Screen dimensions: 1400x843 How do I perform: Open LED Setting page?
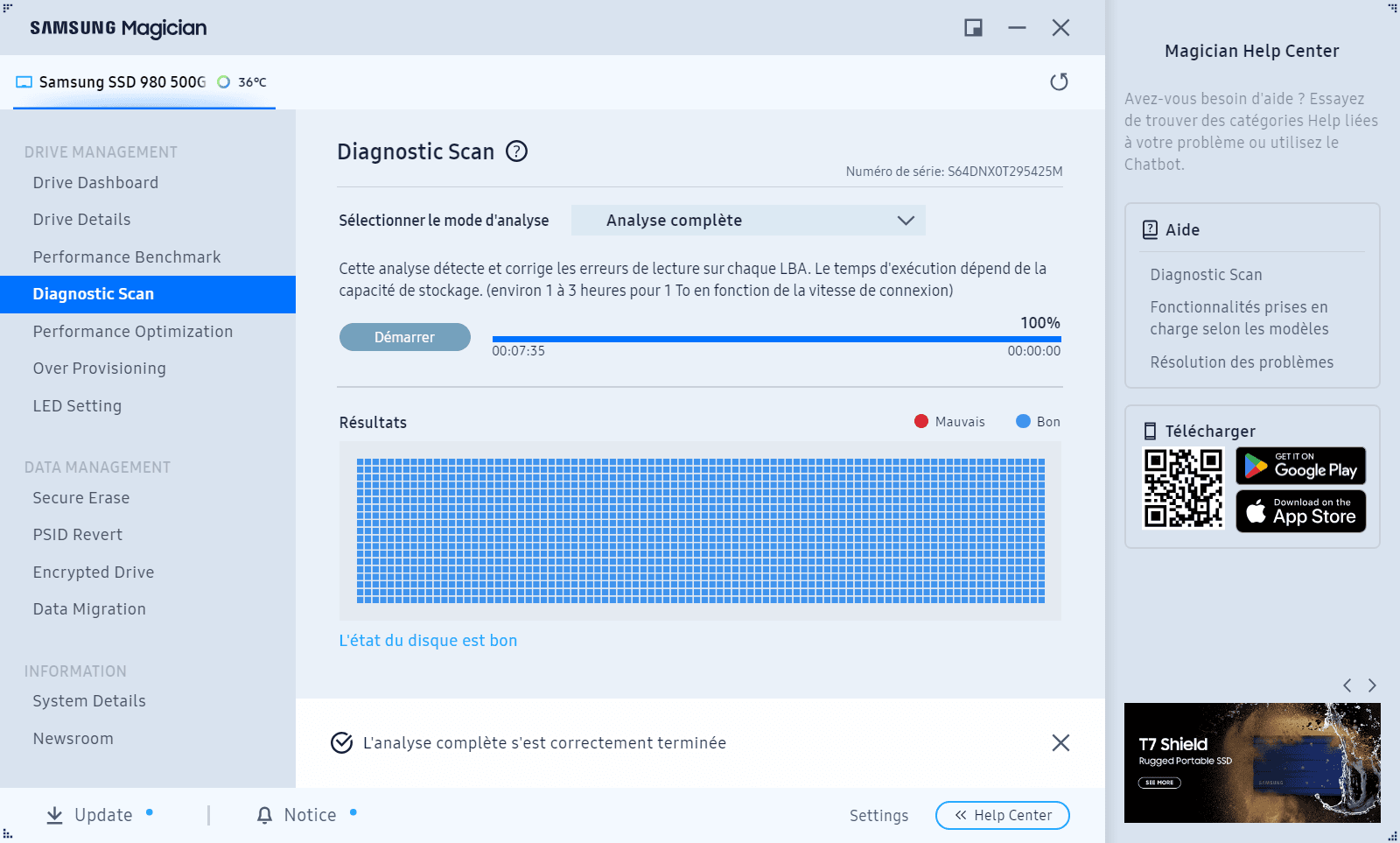coord(77,406)
